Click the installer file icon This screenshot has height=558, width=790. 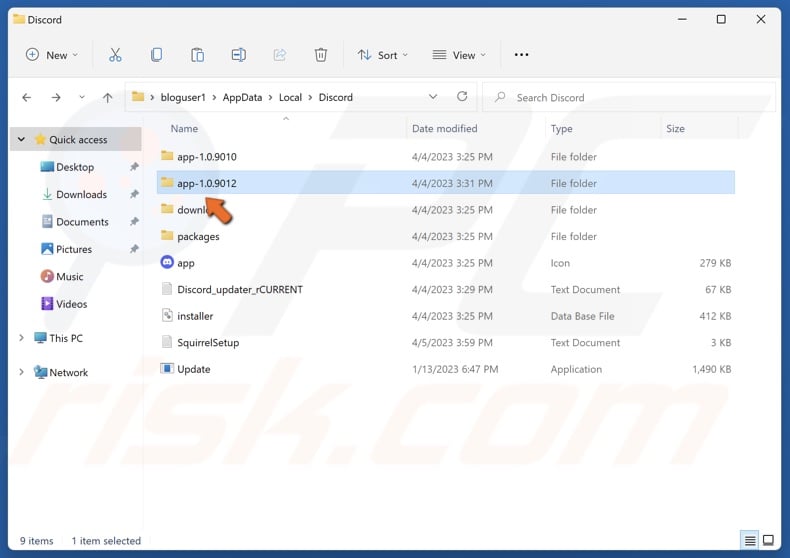(x=167, y=315)
